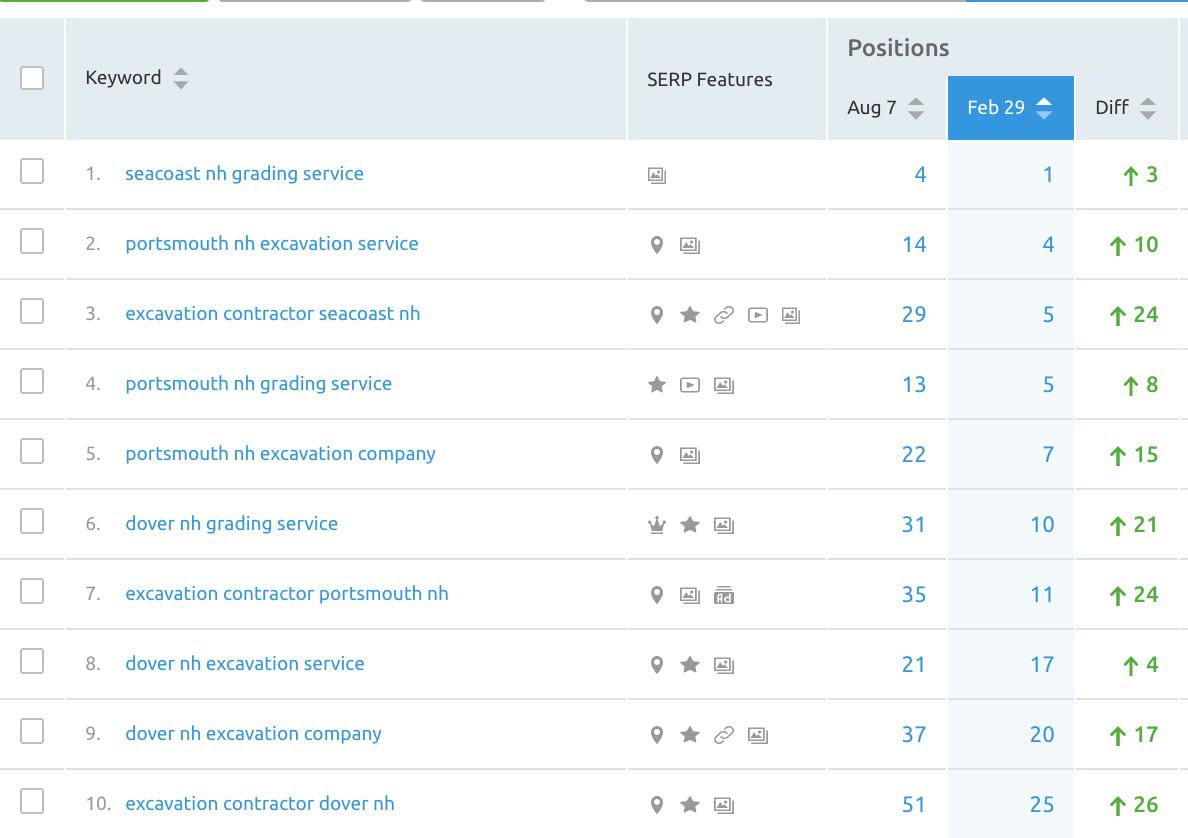Click the SERP Features column header

click(x=709, y=80)
